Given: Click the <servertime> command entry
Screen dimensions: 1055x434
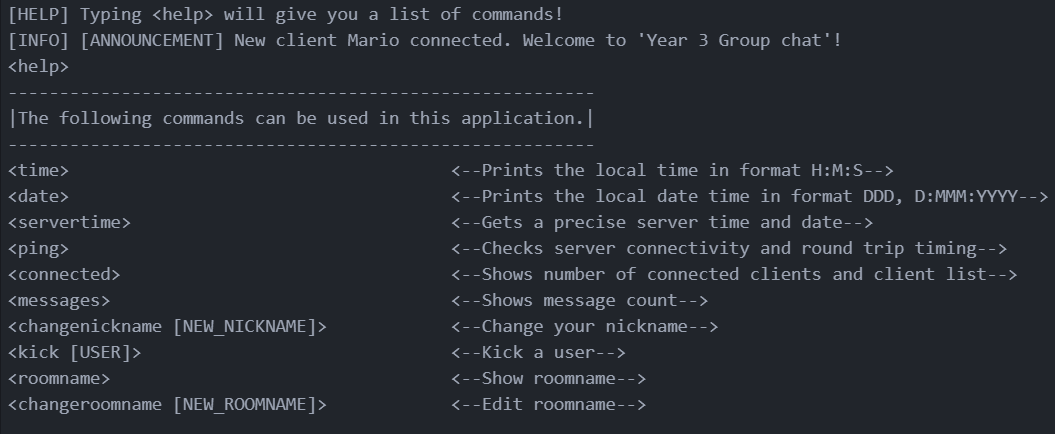Looking at the screenshot, I should [69, 223].
